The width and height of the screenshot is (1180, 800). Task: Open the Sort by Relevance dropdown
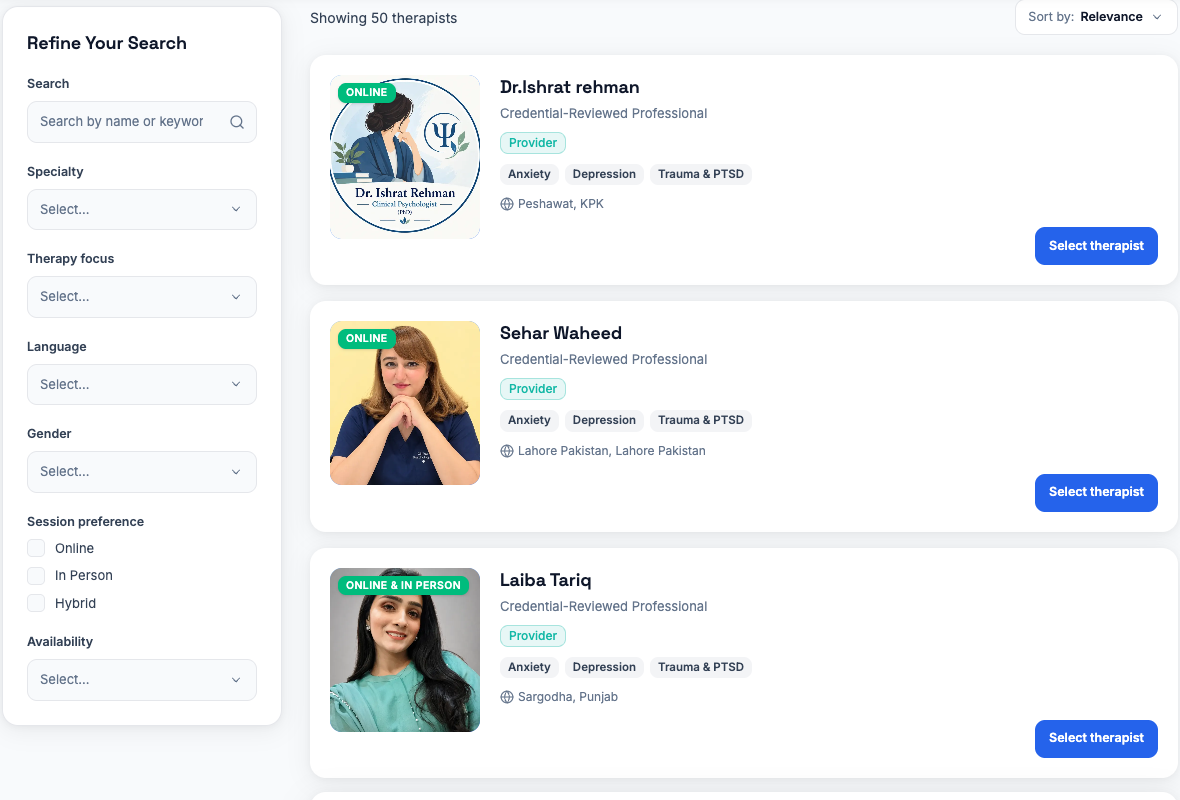[1096, 17]
